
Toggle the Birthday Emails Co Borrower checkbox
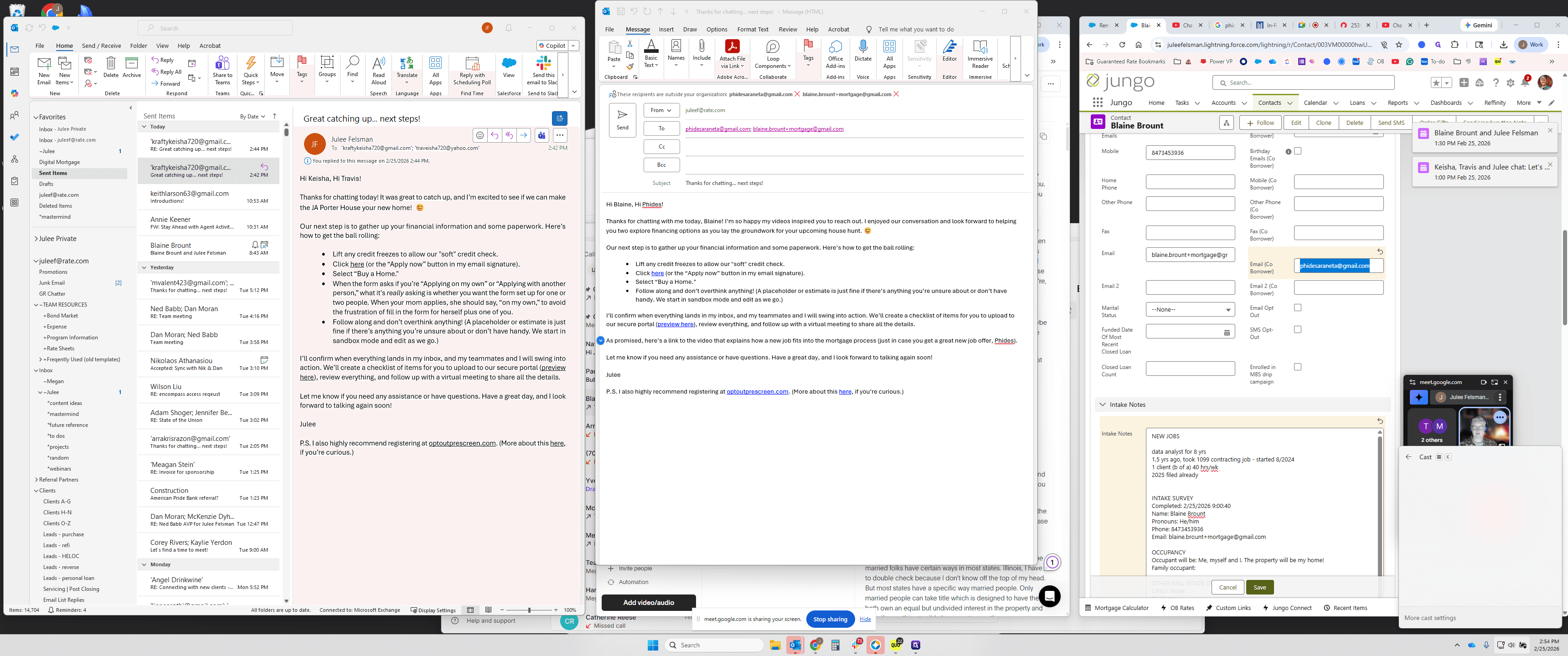(x=1298, y=151)
